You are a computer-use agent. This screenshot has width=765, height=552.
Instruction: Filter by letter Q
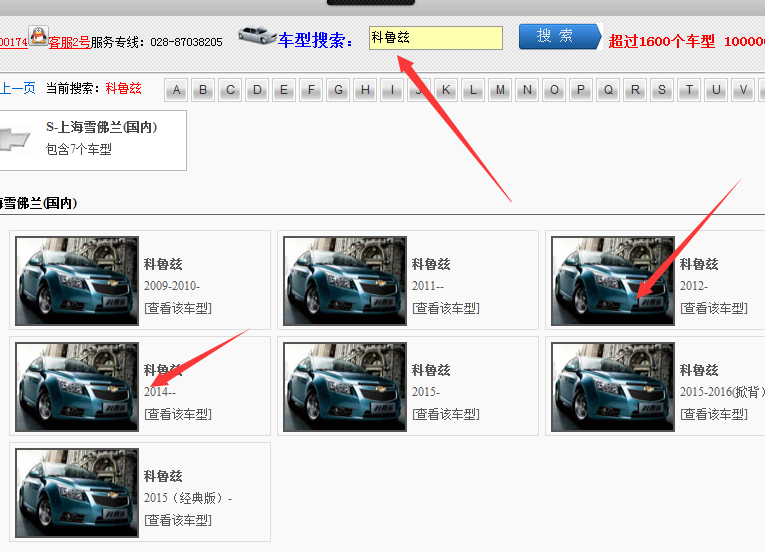[608, 90]
